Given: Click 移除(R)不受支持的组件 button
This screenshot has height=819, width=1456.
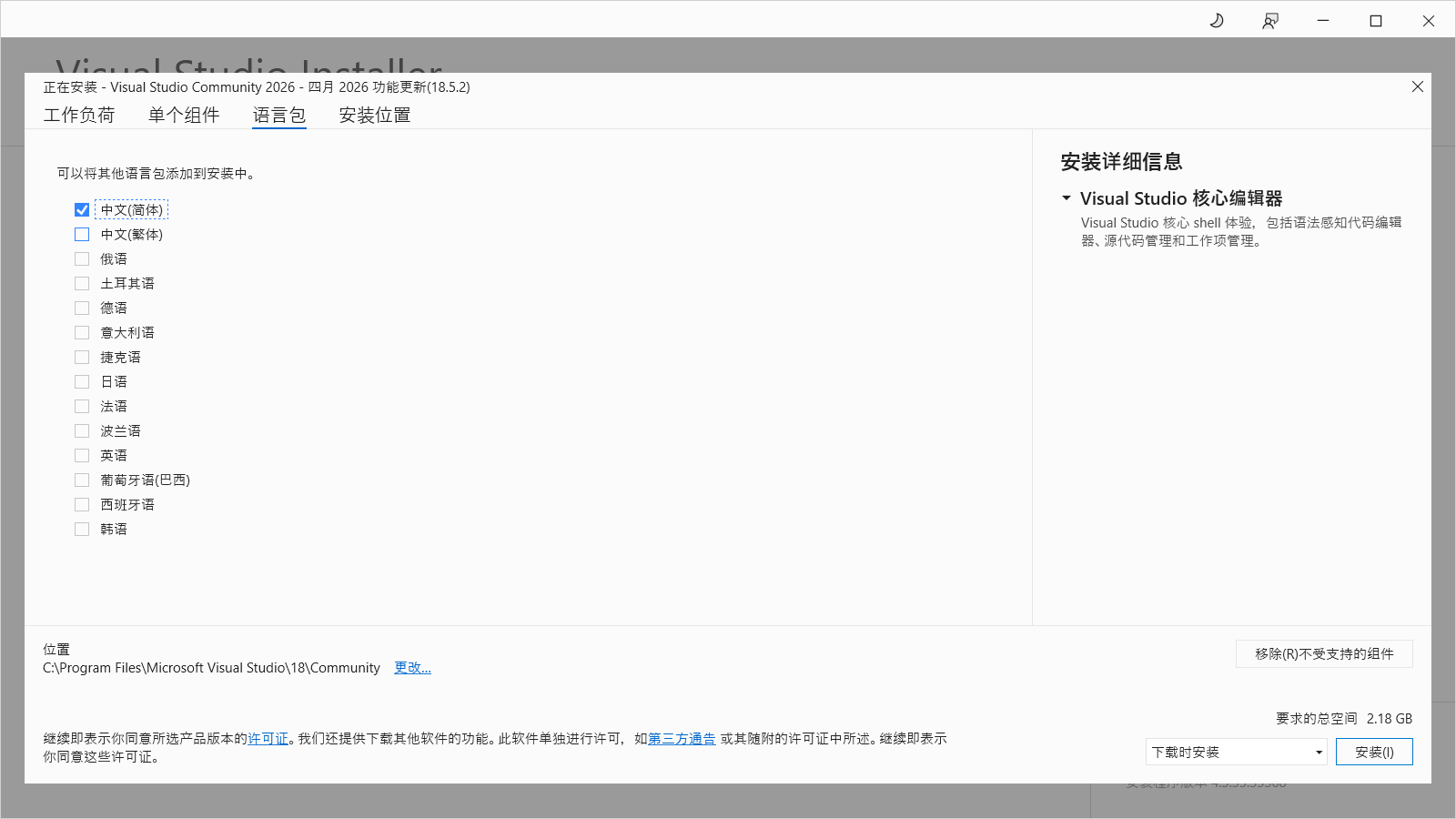Looking at the screenshot, I should 1324,653.
